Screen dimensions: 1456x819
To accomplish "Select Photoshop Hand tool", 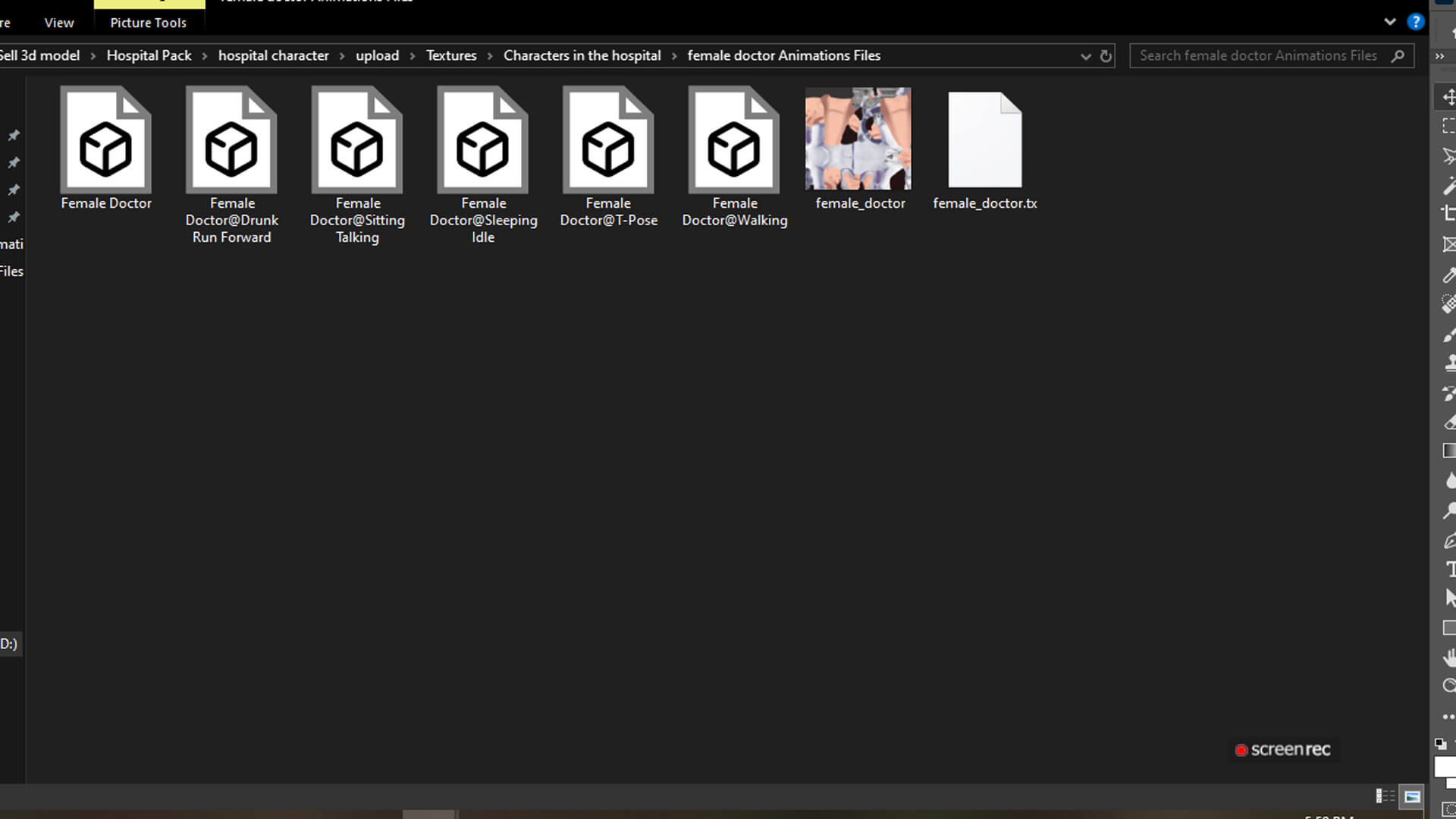I will (x=1448, y=657).
